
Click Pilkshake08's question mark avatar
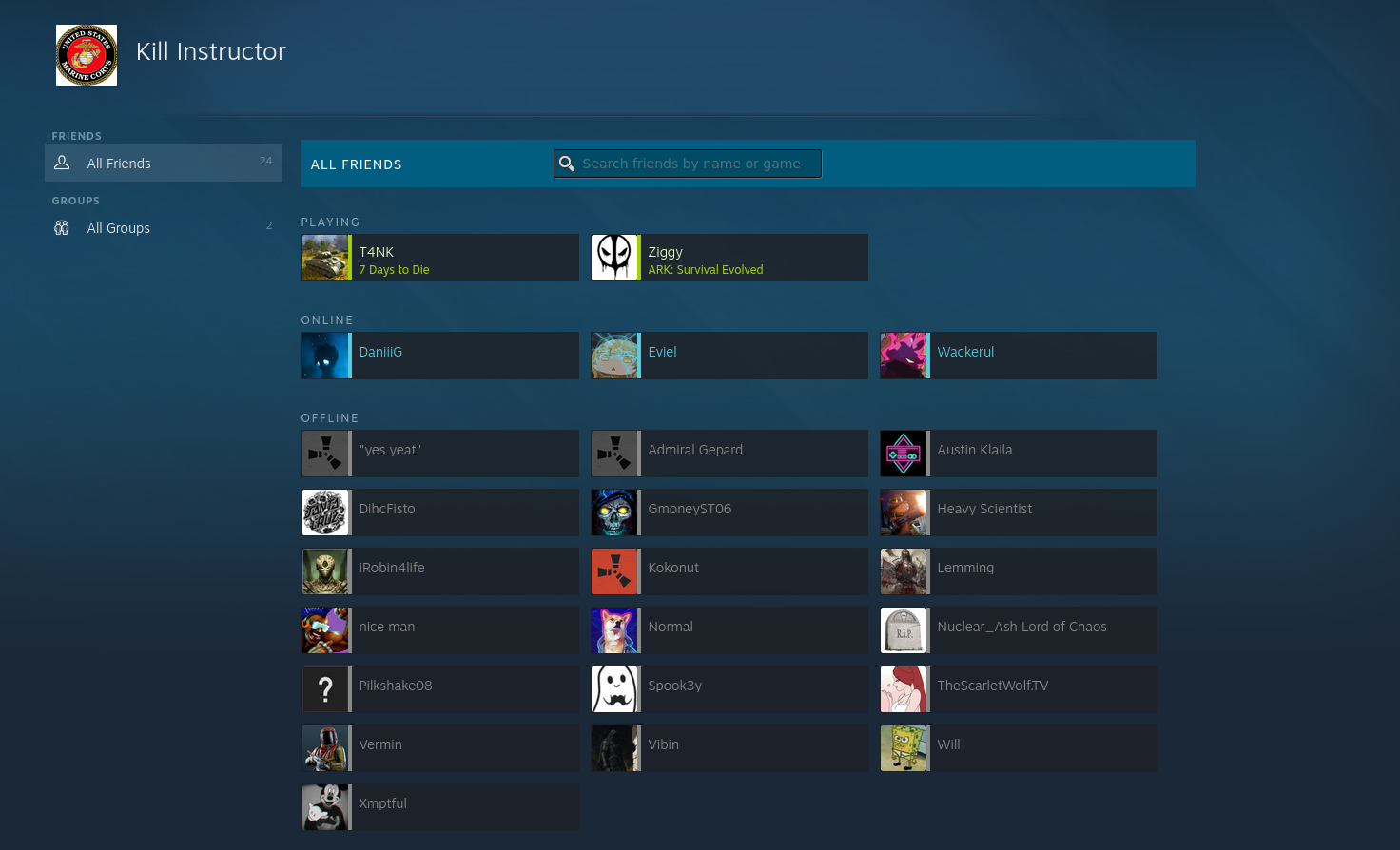[325, 689]
